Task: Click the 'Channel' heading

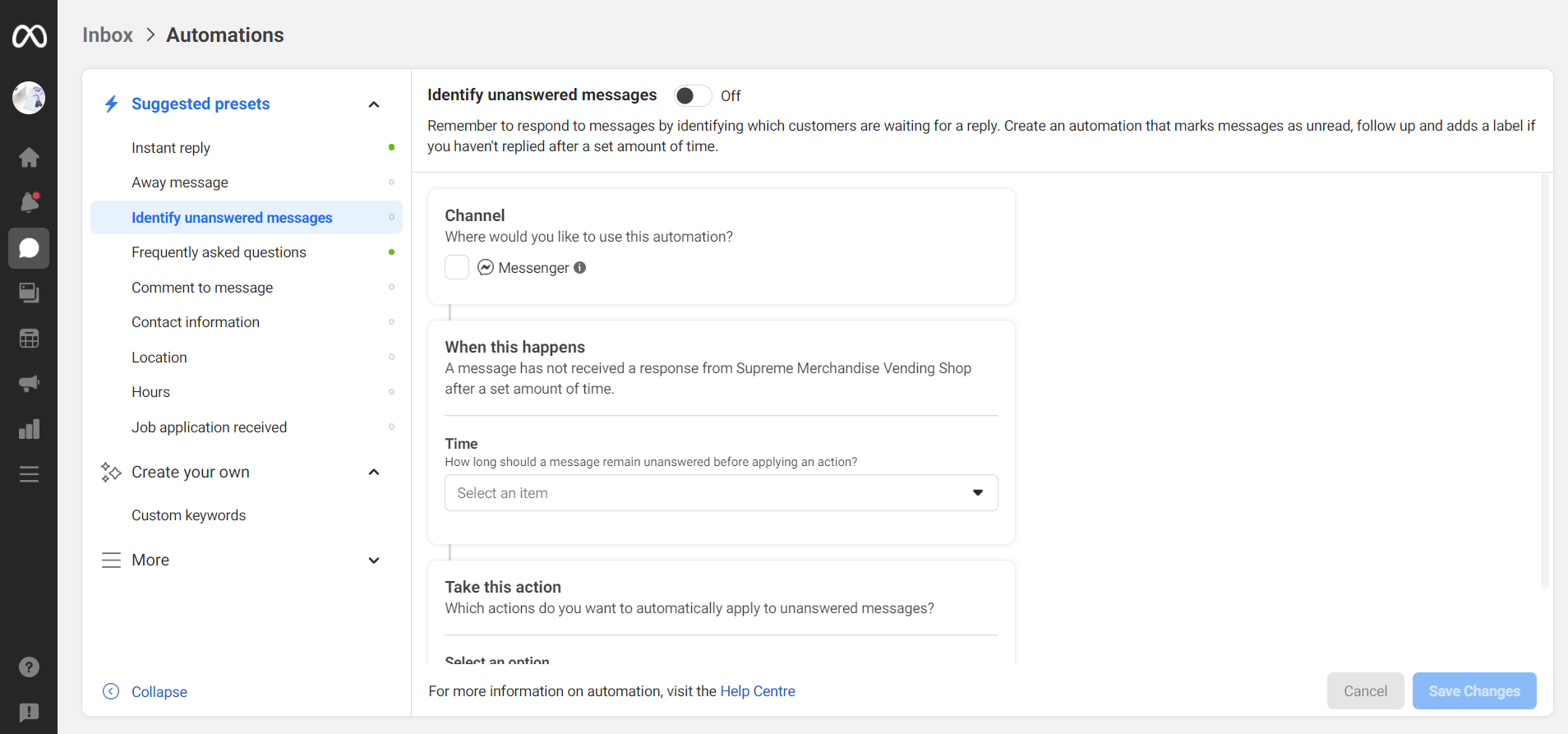Action: [475, 215]
